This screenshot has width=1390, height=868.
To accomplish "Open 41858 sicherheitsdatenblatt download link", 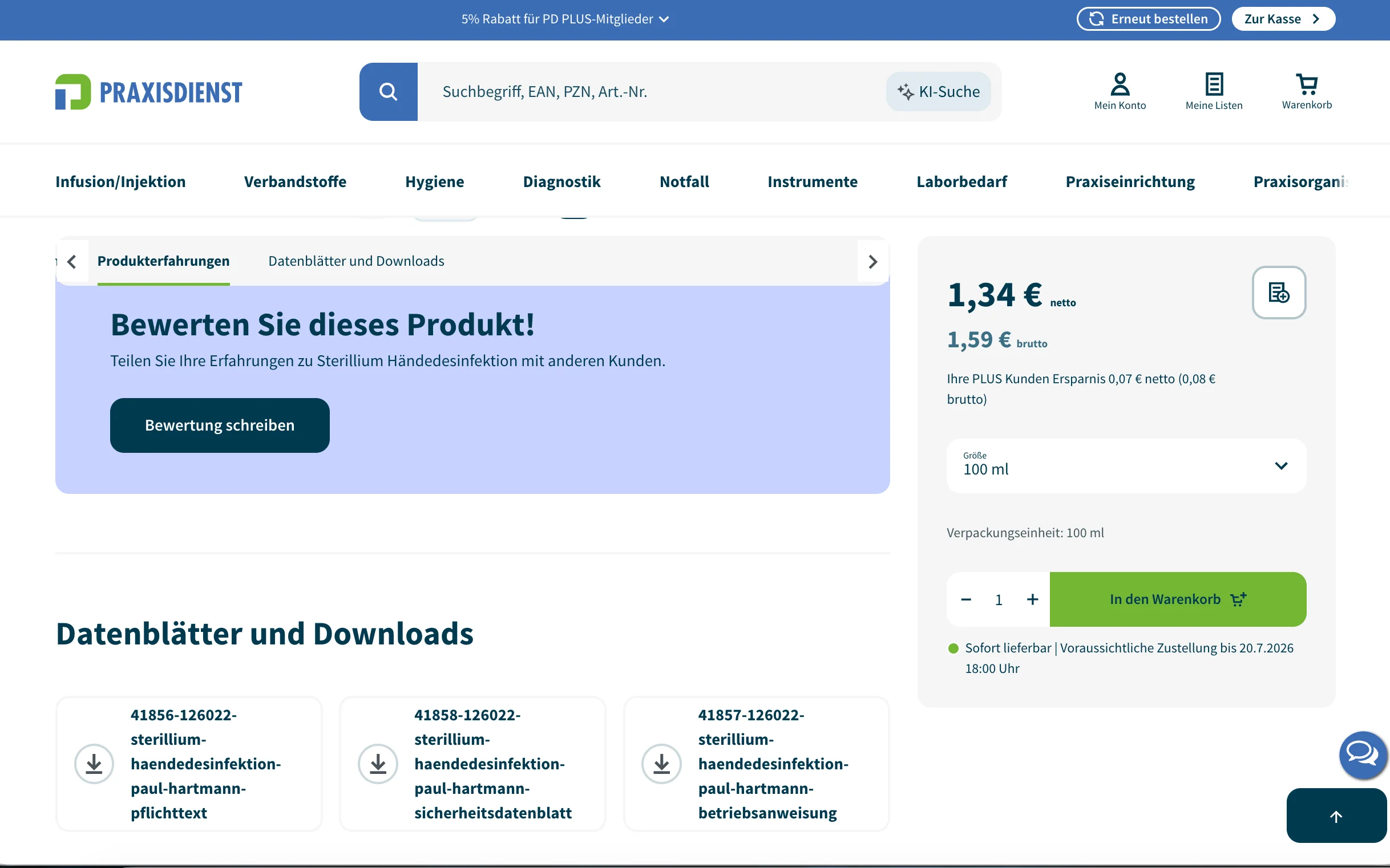I will click(x=493, y=764).
